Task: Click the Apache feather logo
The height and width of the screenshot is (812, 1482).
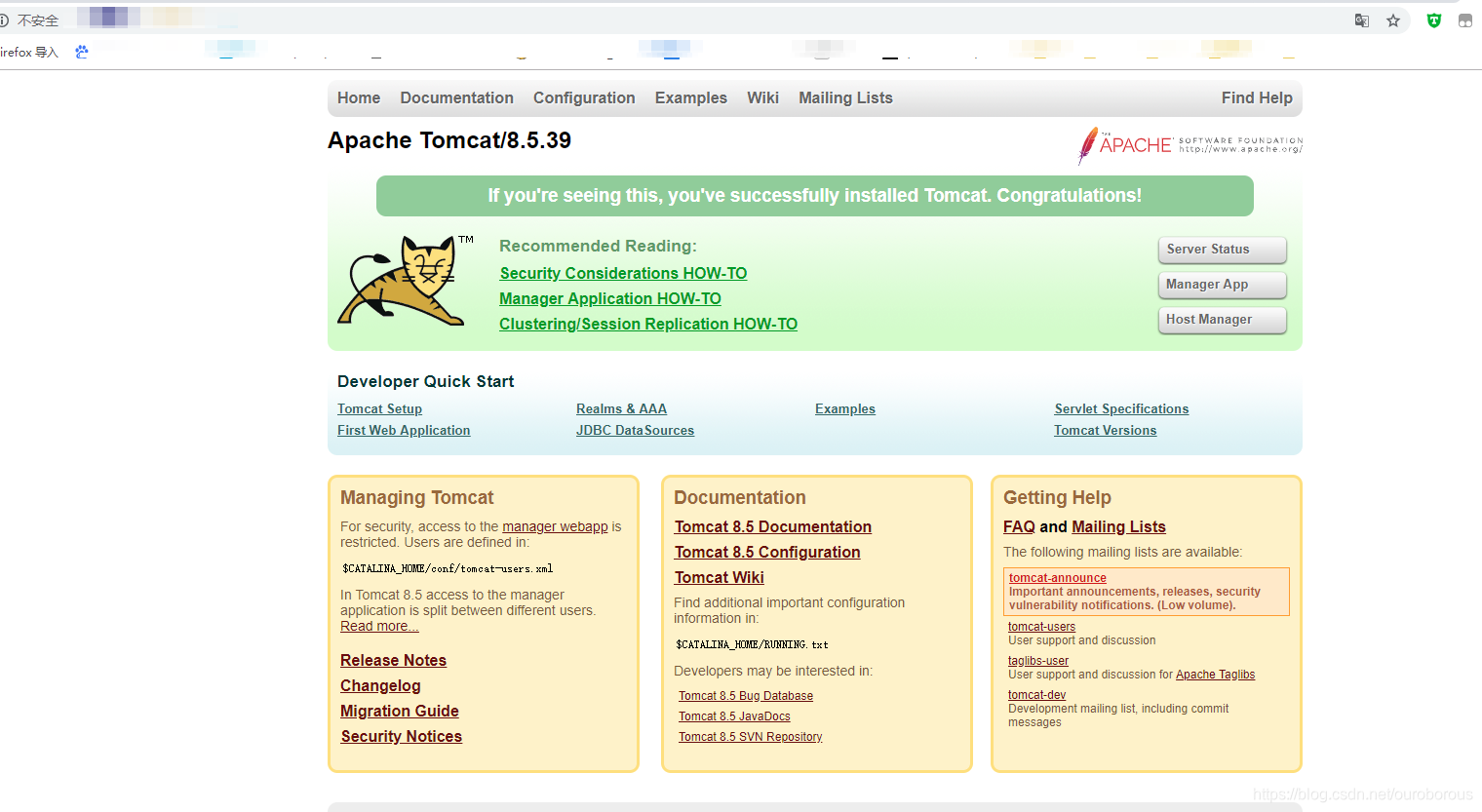Action: click(1189, 145)
